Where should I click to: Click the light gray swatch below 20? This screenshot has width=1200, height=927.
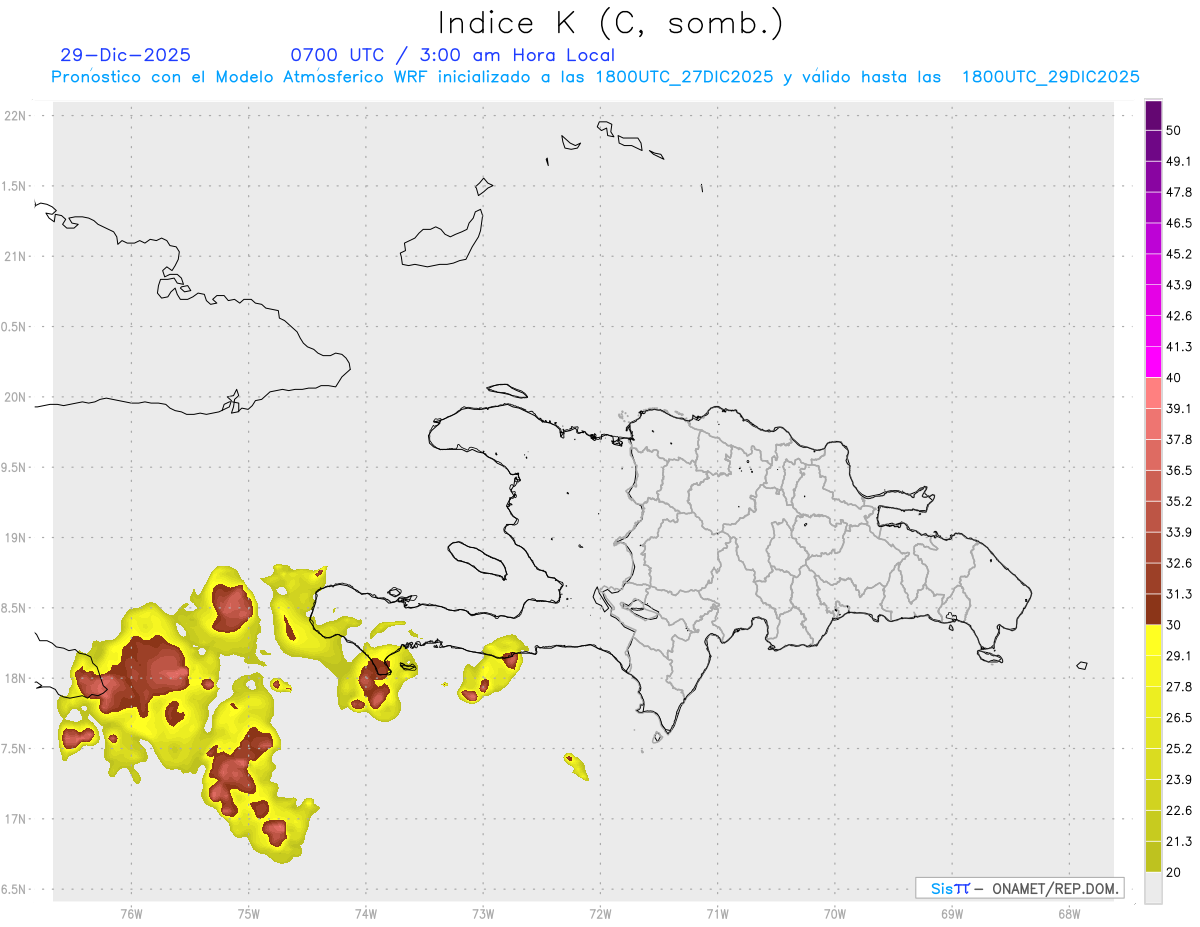[1153, 889]
